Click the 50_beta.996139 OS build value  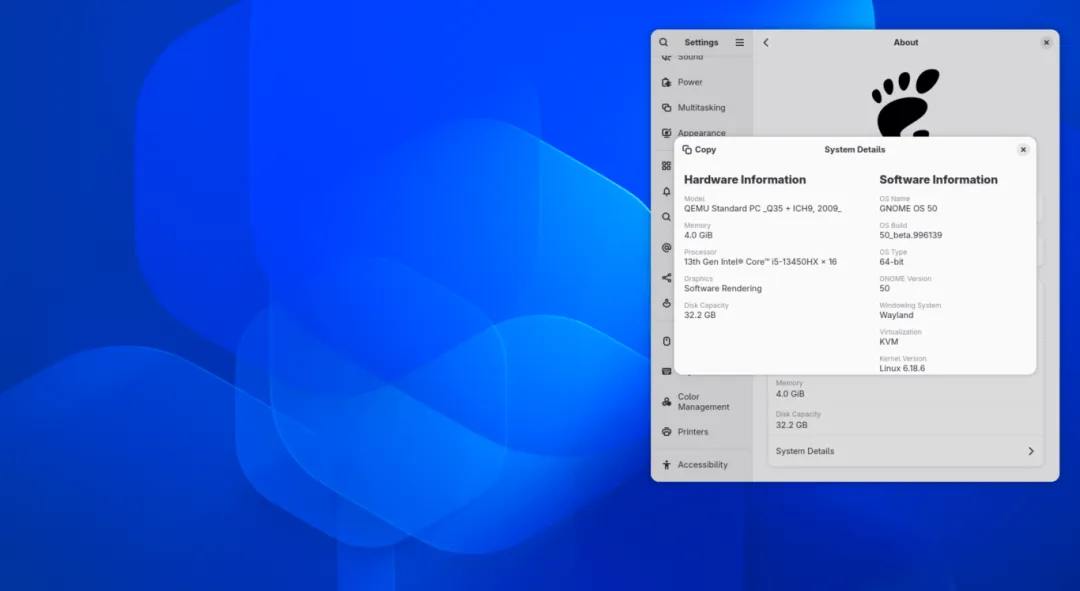tap(910, 236)
